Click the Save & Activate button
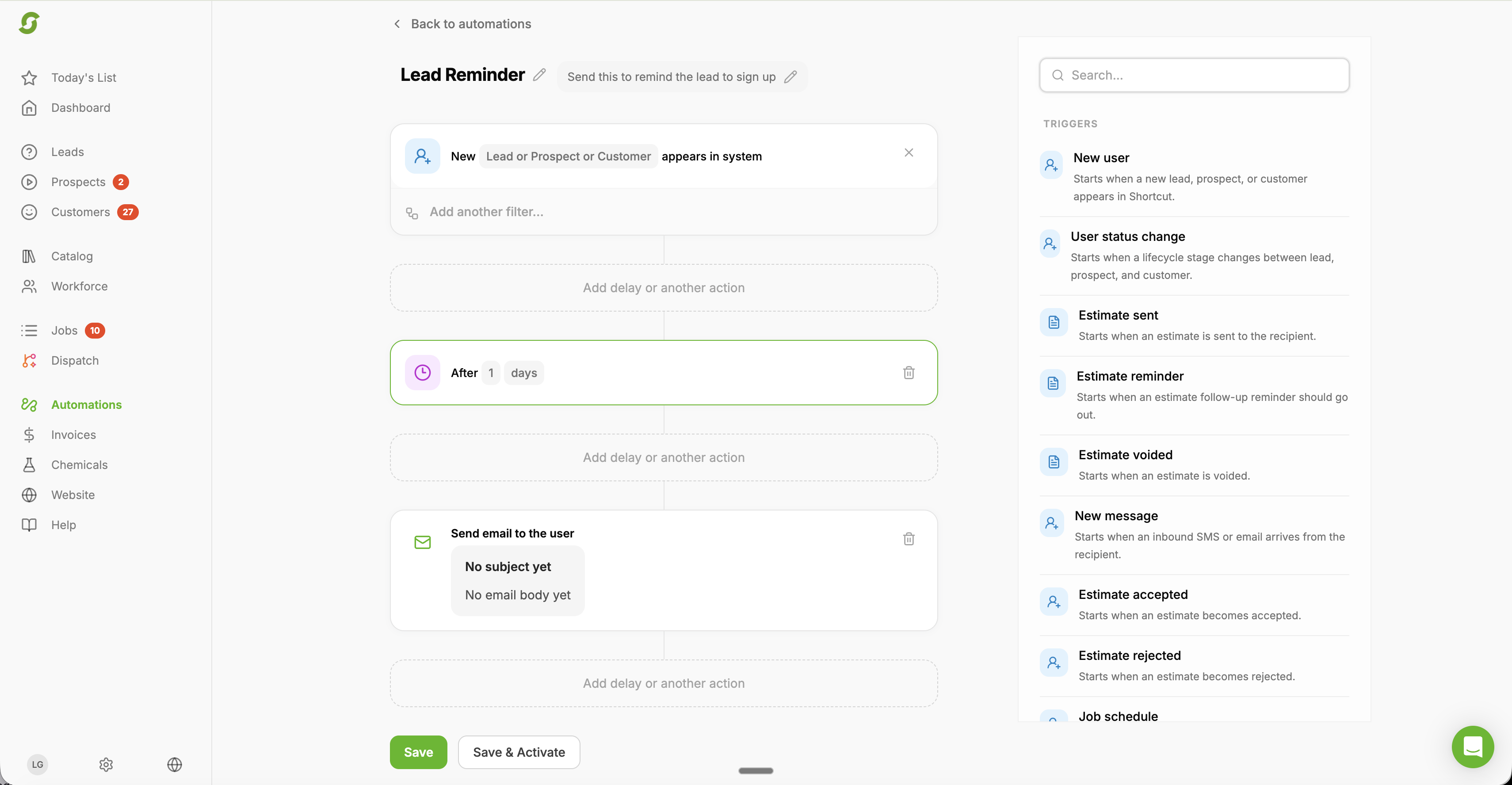Viewport: 1512px width, 785px height. tap(518, 751)
